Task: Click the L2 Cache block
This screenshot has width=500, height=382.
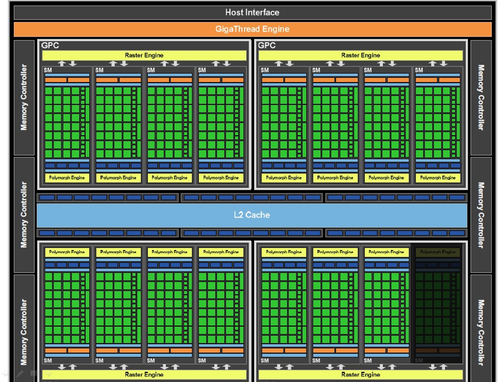Action: pyautogui.click(x=252, y=215)
